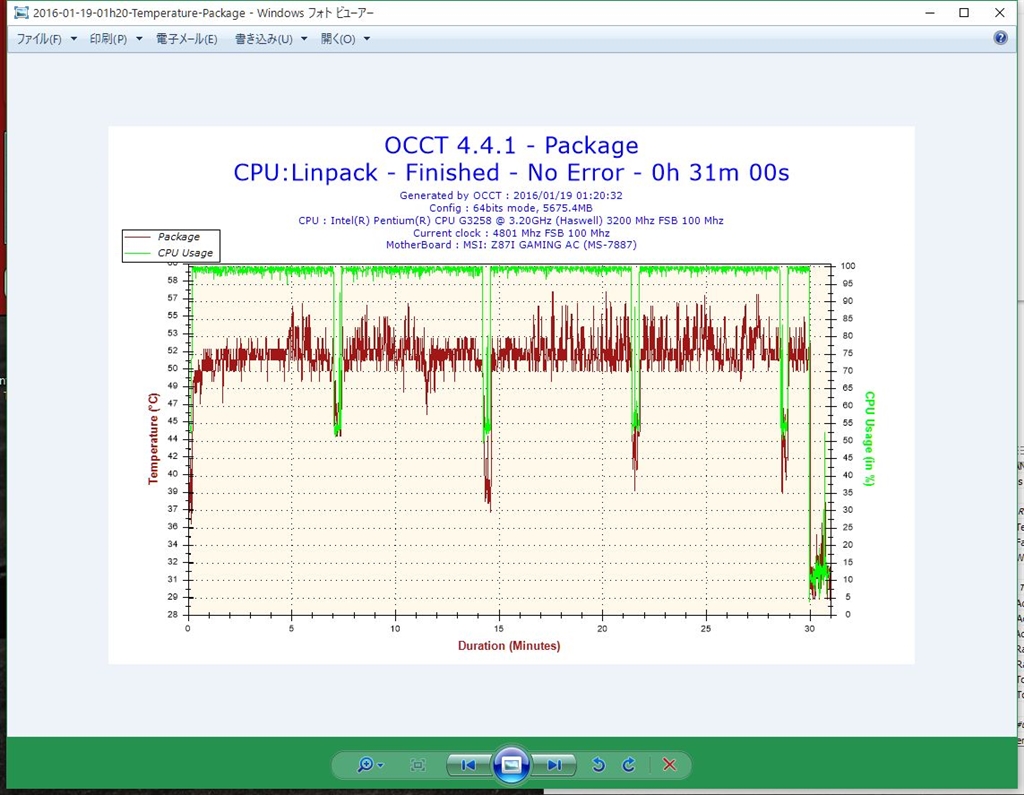Expand the 書き込み dropdown arrow
The width and height of the screenshot is (1024, 795).
click(304, 39)
